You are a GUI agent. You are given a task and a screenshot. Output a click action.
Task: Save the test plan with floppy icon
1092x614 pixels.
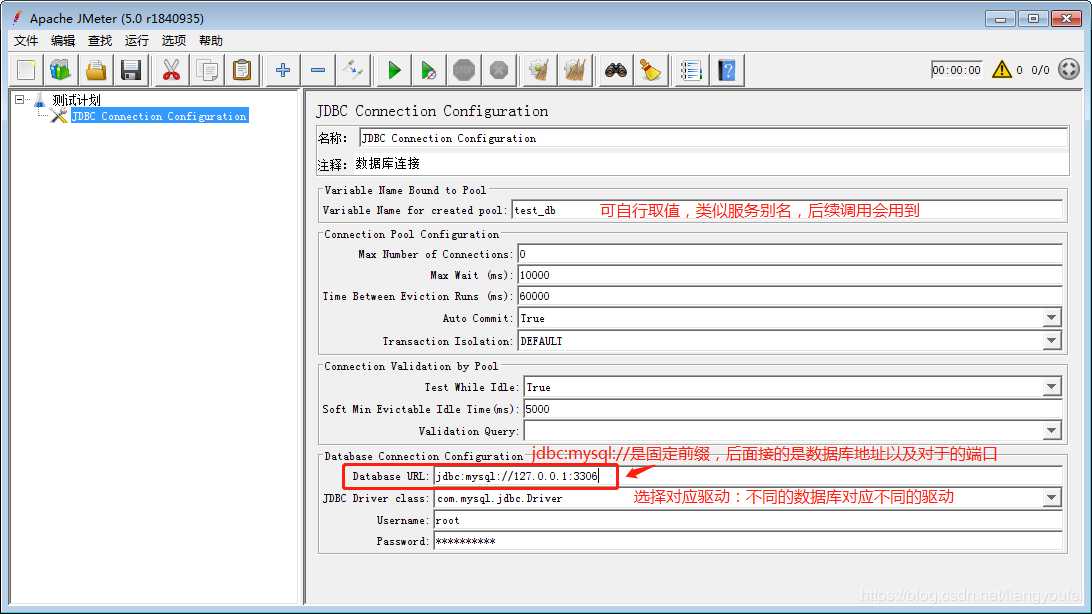pyautogui.click(x=131, y=70)
